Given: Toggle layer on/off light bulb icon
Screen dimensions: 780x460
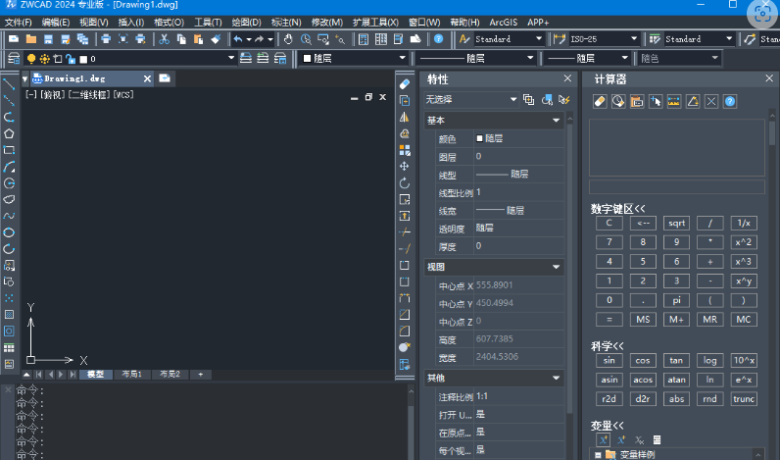Looking at the screenshot, I should coord(31,59).
